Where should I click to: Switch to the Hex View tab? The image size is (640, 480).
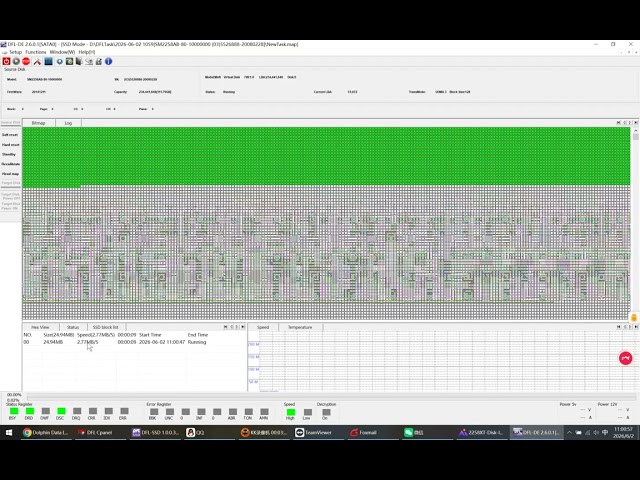40,327
